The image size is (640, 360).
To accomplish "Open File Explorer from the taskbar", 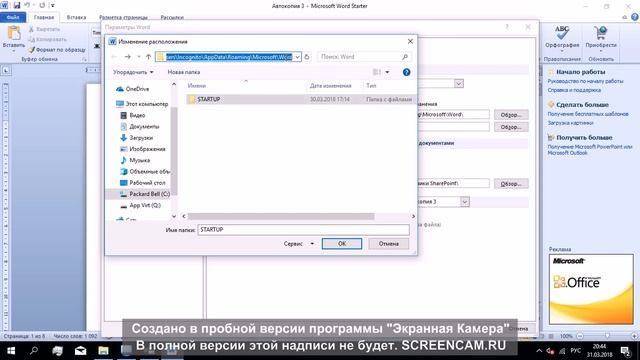I will tap(103, 351).
